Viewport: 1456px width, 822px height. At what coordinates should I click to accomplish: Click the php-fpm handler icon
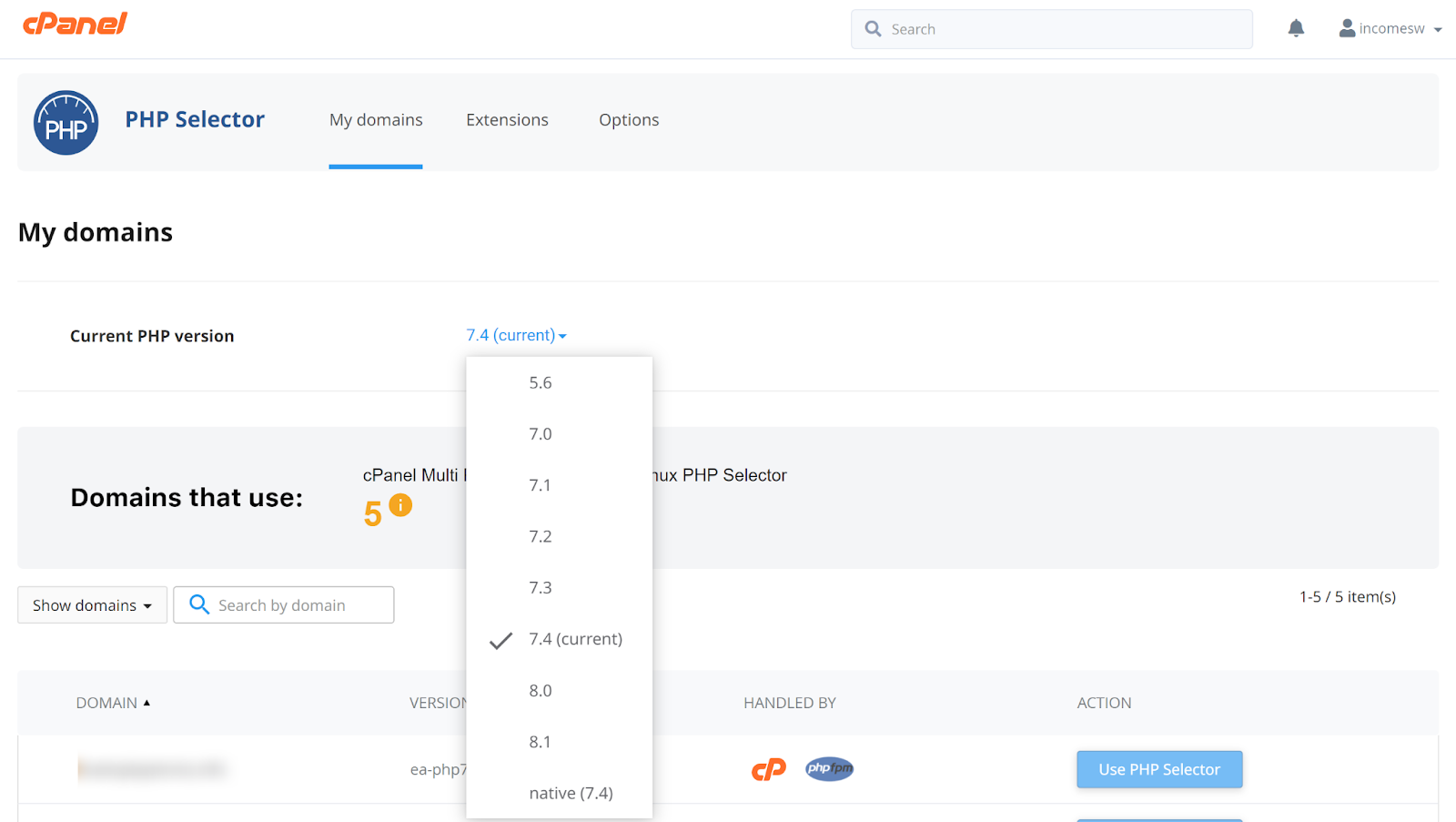click(x=829, y=769)
